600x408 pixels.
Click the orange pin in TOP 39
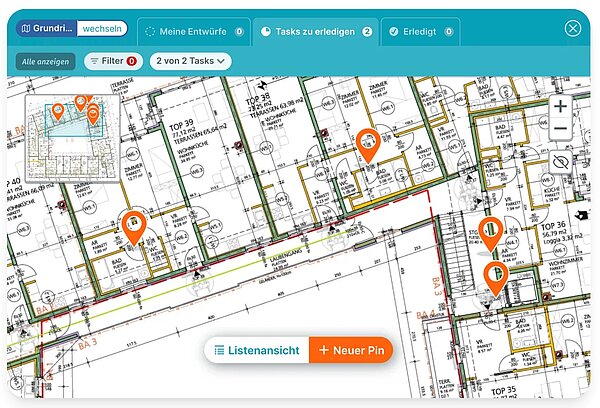(x=133, y=226)
